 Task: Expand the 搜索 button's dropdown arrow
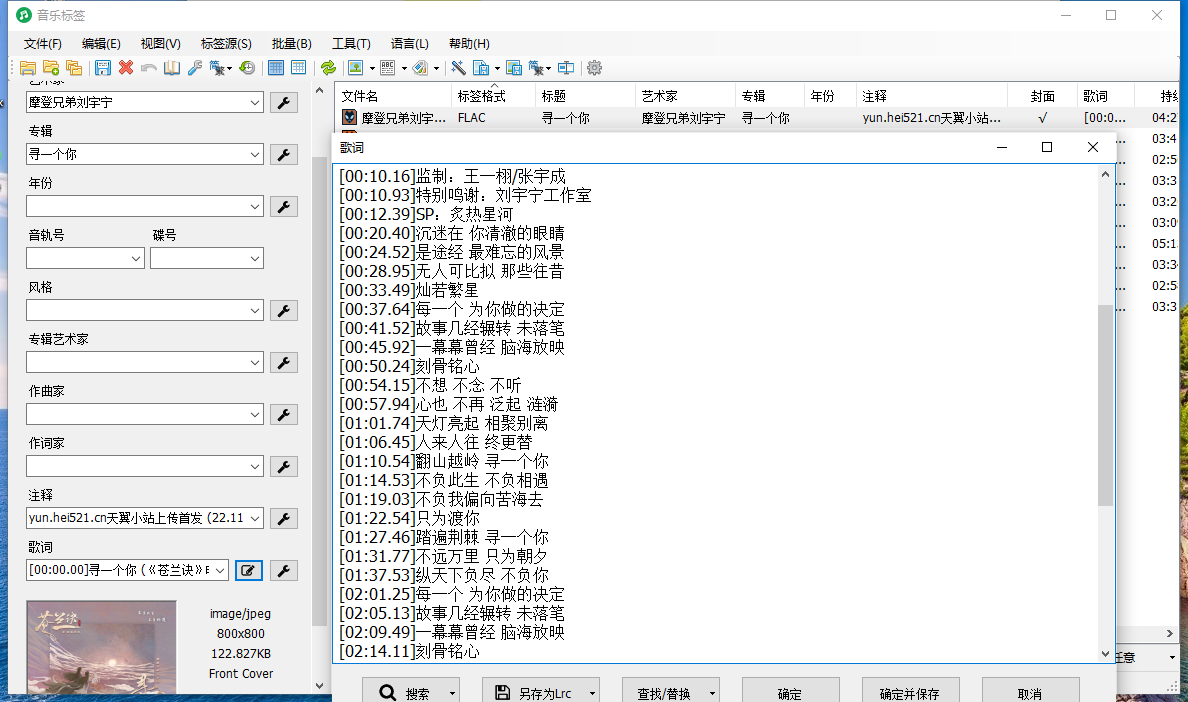pyautogui.click(x=452, y=692)
